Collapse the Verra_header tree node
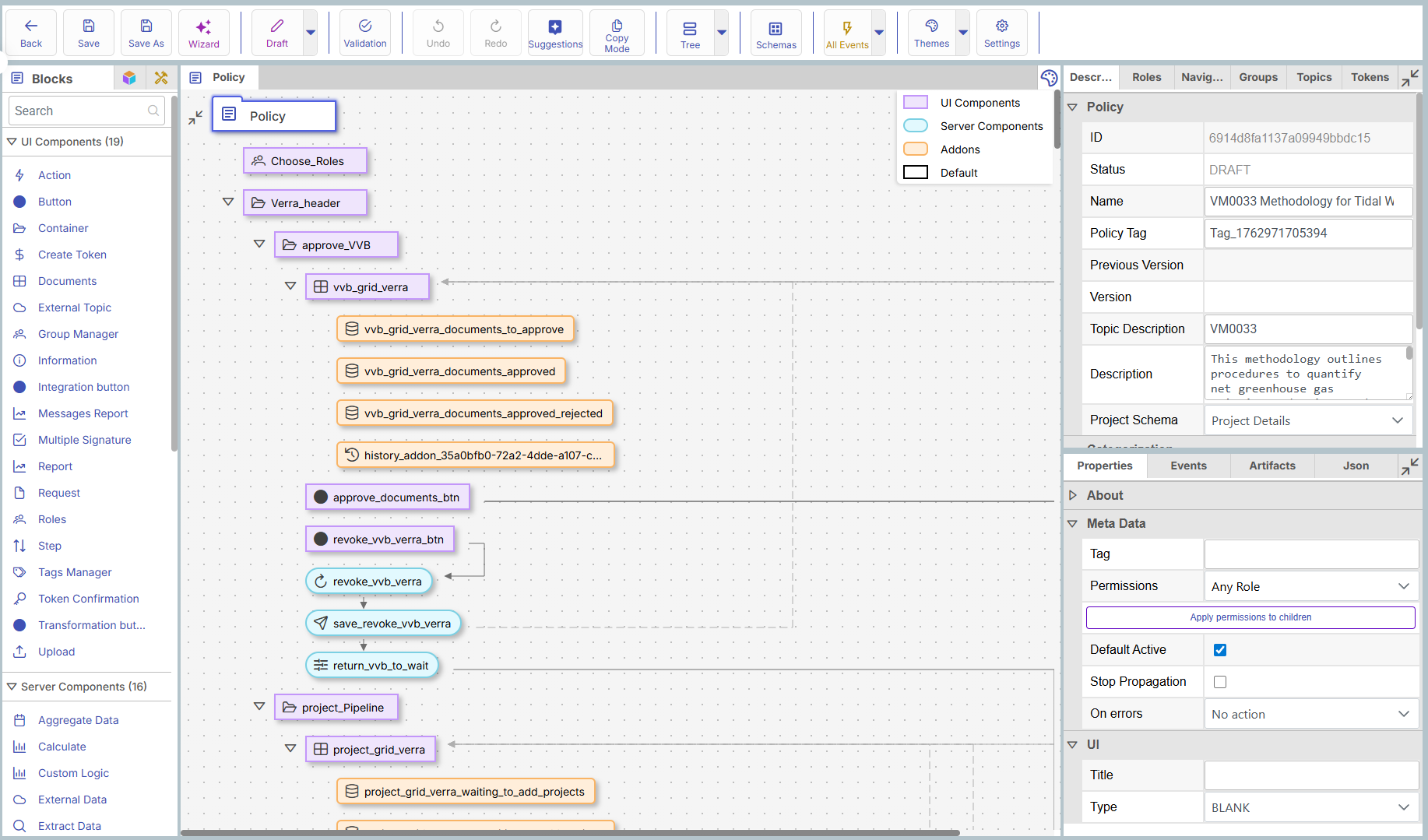The image size is (1428, 840). (x=228, y=202)
